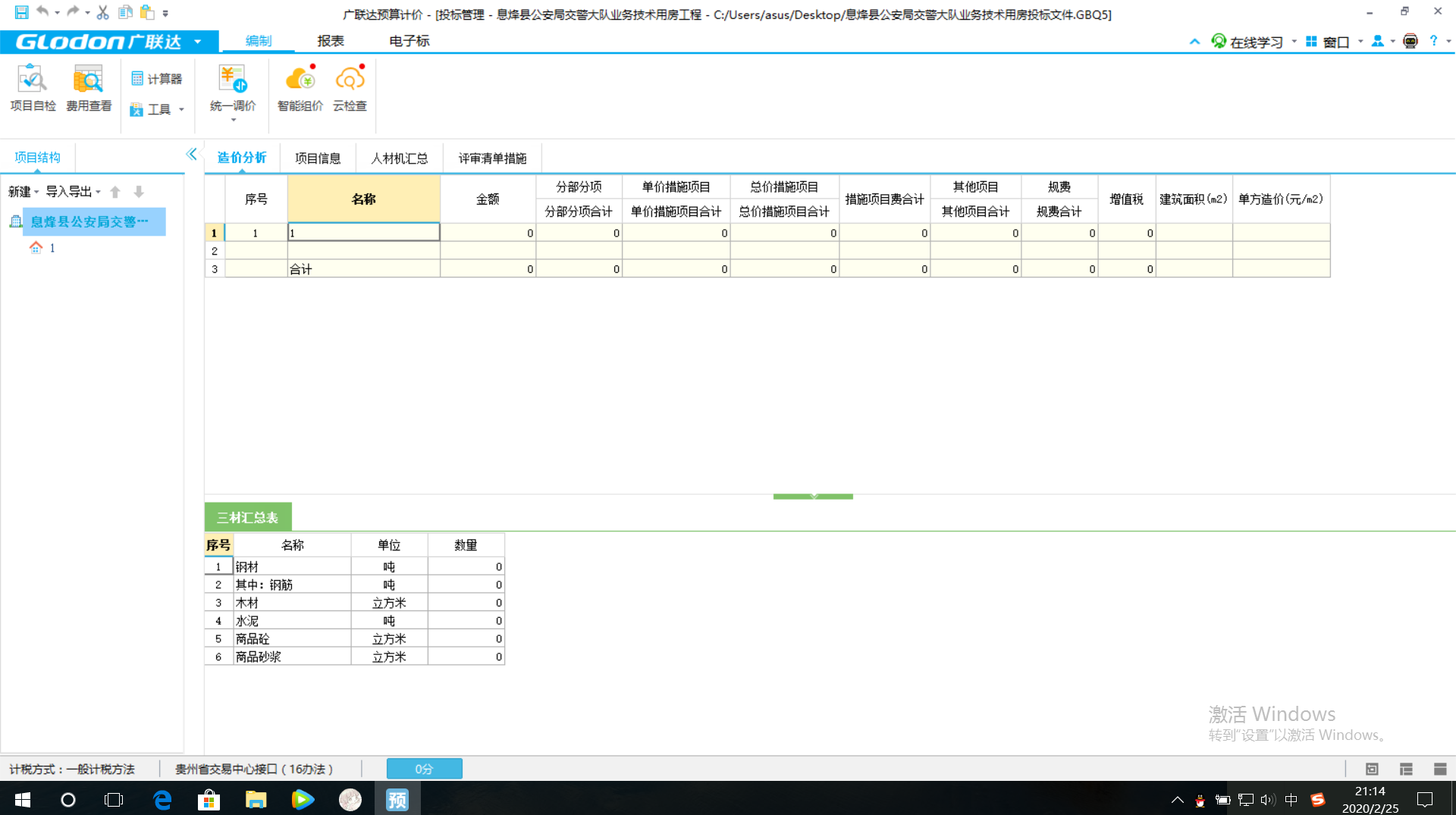Viewport: 1456px width, 815px height.
Task: Open the Windows Start menu
Action: [x=22, y=799]
